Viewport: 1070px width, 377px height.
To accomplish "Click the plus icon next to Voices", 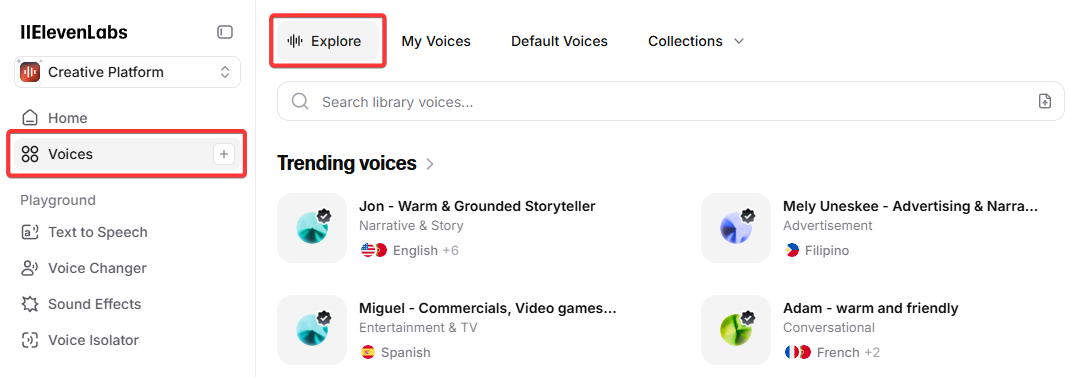I will pyautogui.click(x=224, y=154).
